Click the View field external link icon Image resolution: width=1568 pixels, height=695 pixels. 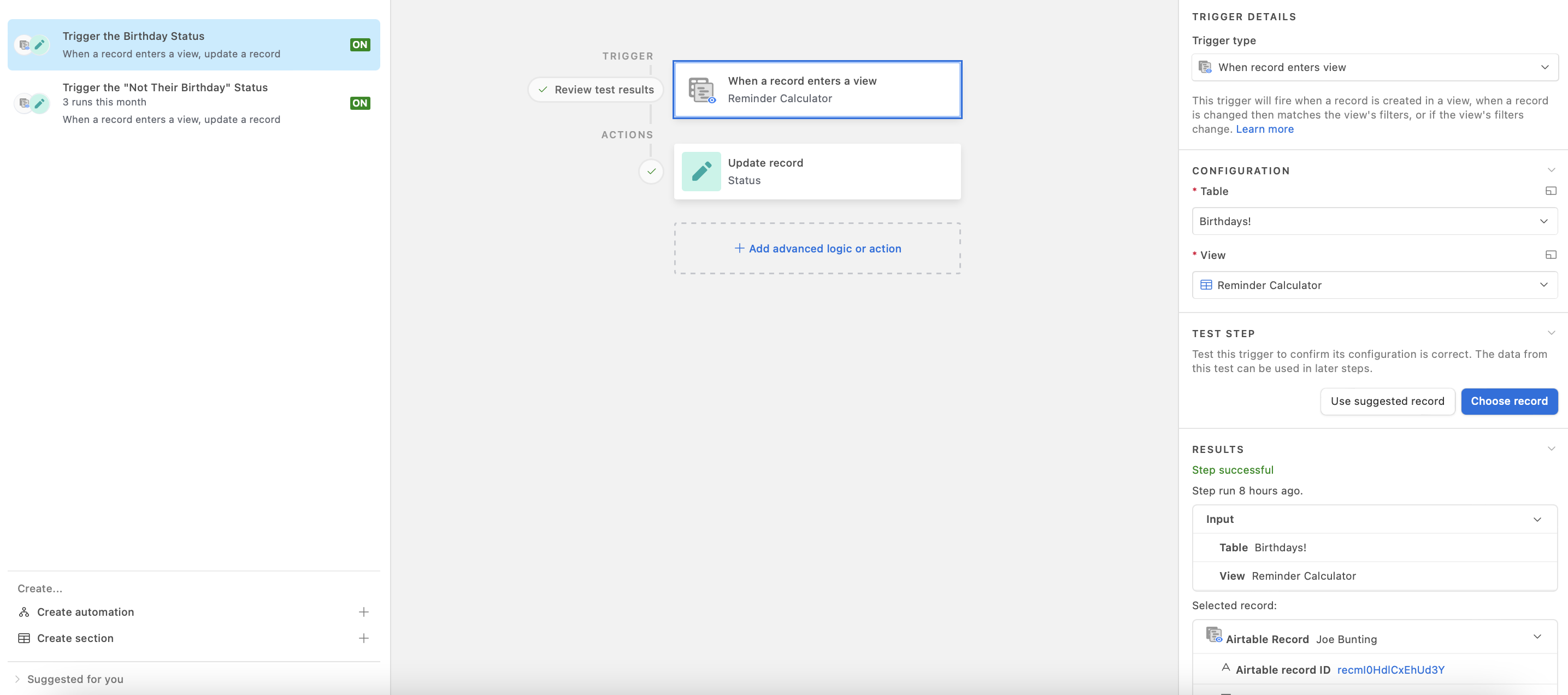click(x=1548, y=254)
